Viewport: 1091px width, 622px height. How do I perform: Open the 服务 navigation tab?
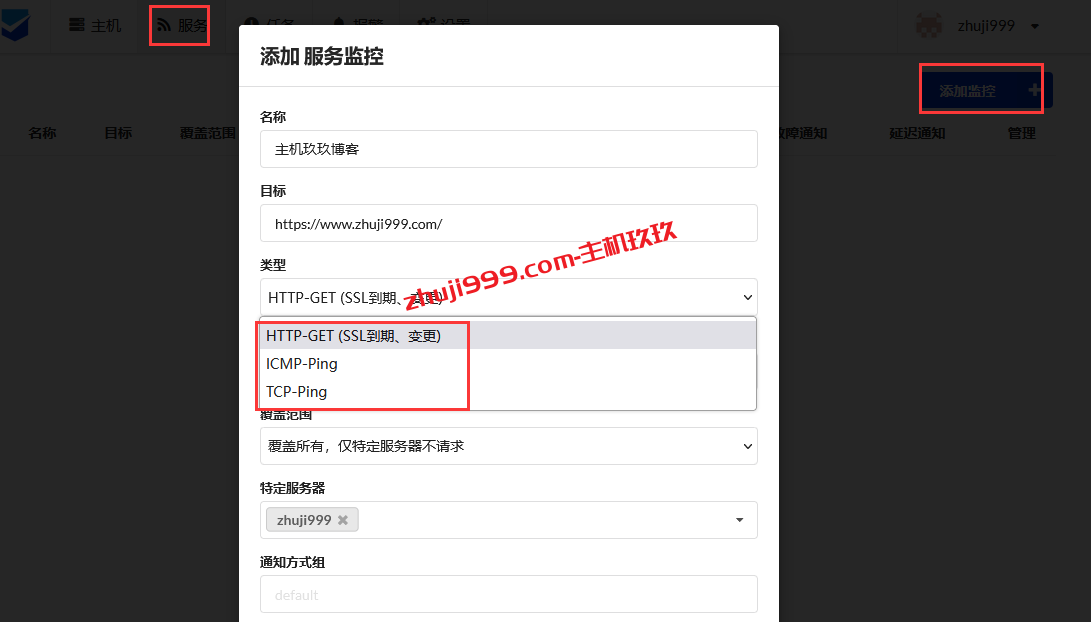(181, 26)
